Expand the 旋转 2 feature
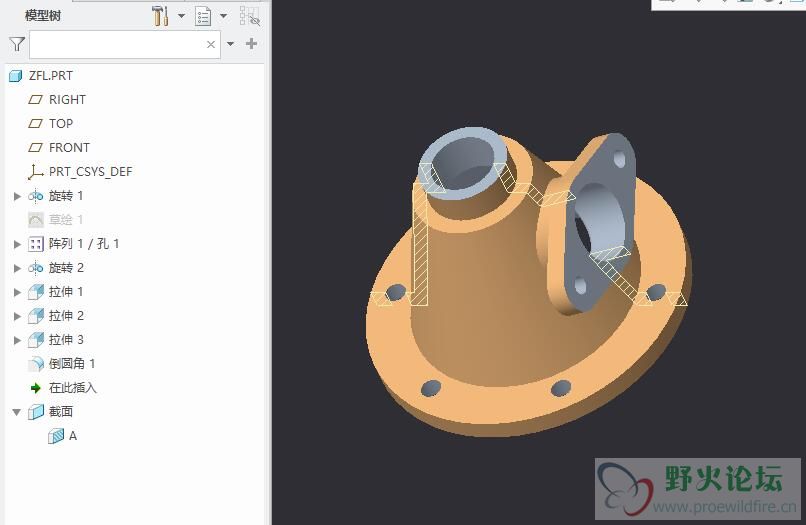 [x=17, y=268]
